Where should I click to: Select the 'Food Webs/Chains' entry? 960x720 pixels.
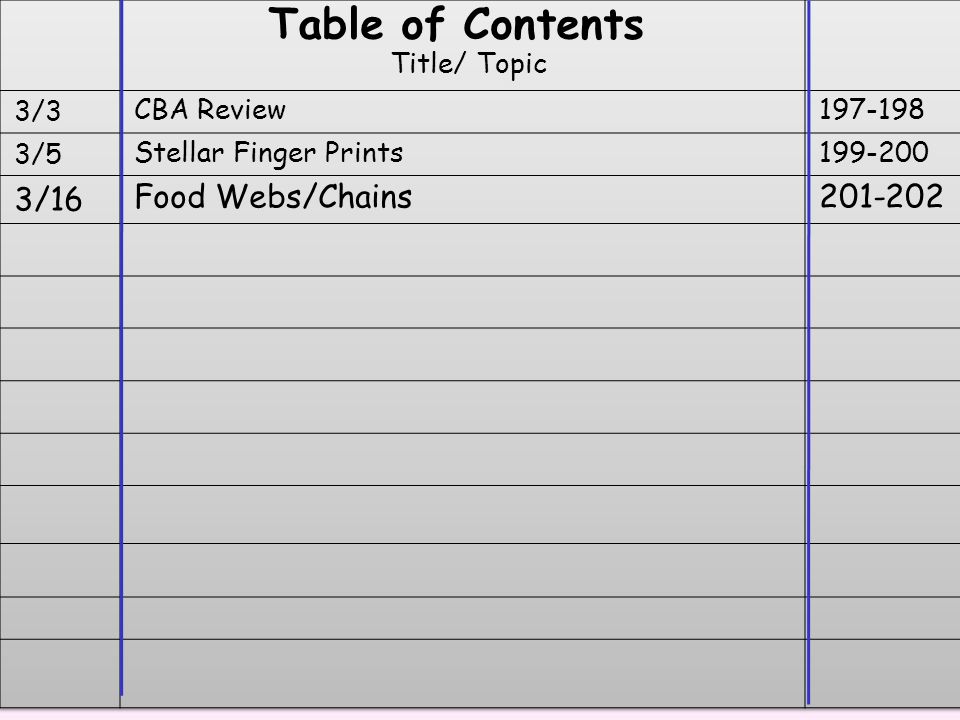(273, 197)
